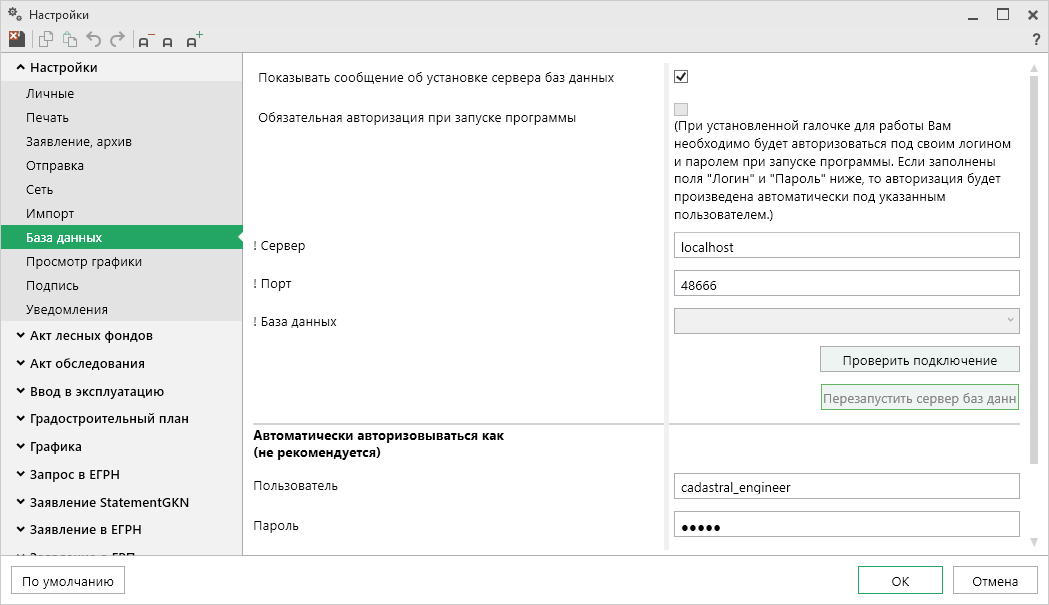1049x605 pixels.
Task: Open the Подпись settings page
Action: click(52, 286)
